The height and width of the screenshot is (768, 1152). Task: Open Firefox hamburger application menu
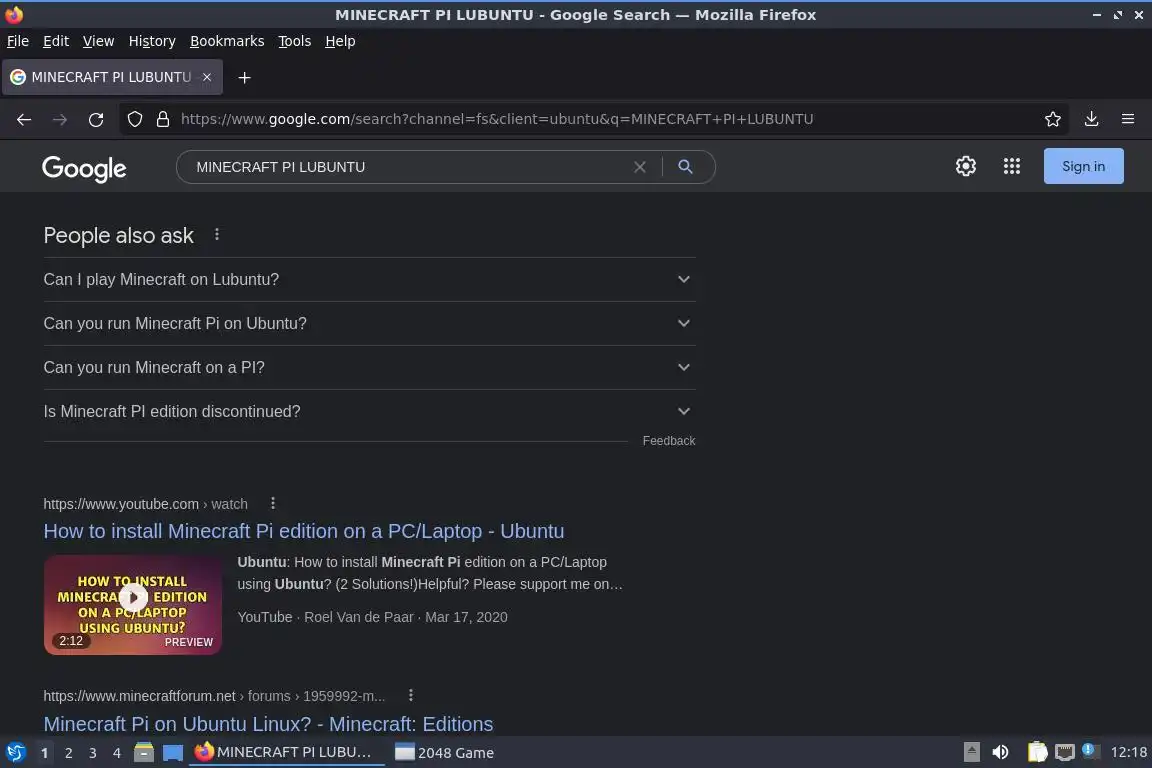tap(1128, 119)
